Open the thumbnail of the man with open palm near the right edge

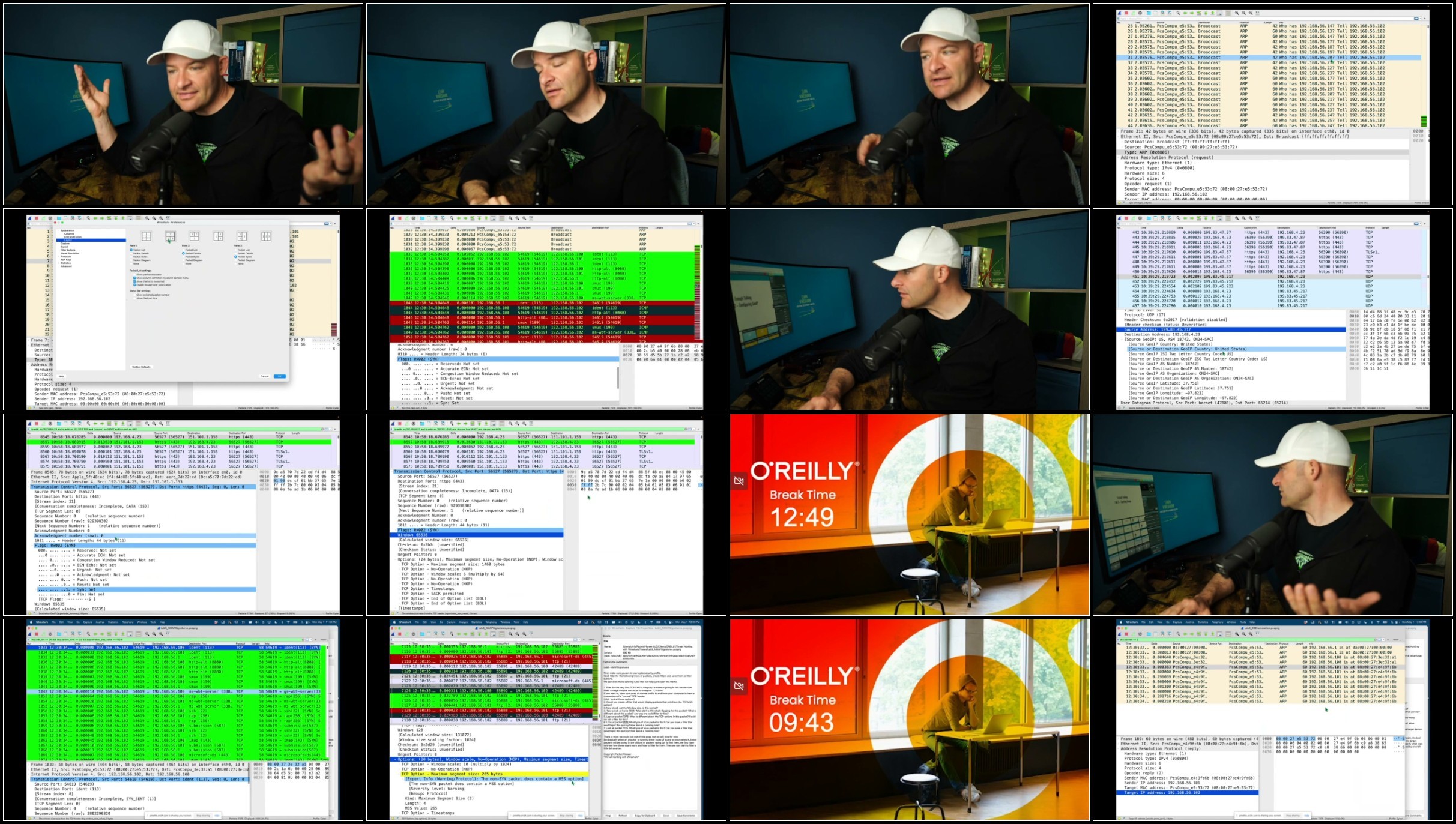tap(1272, 514)
